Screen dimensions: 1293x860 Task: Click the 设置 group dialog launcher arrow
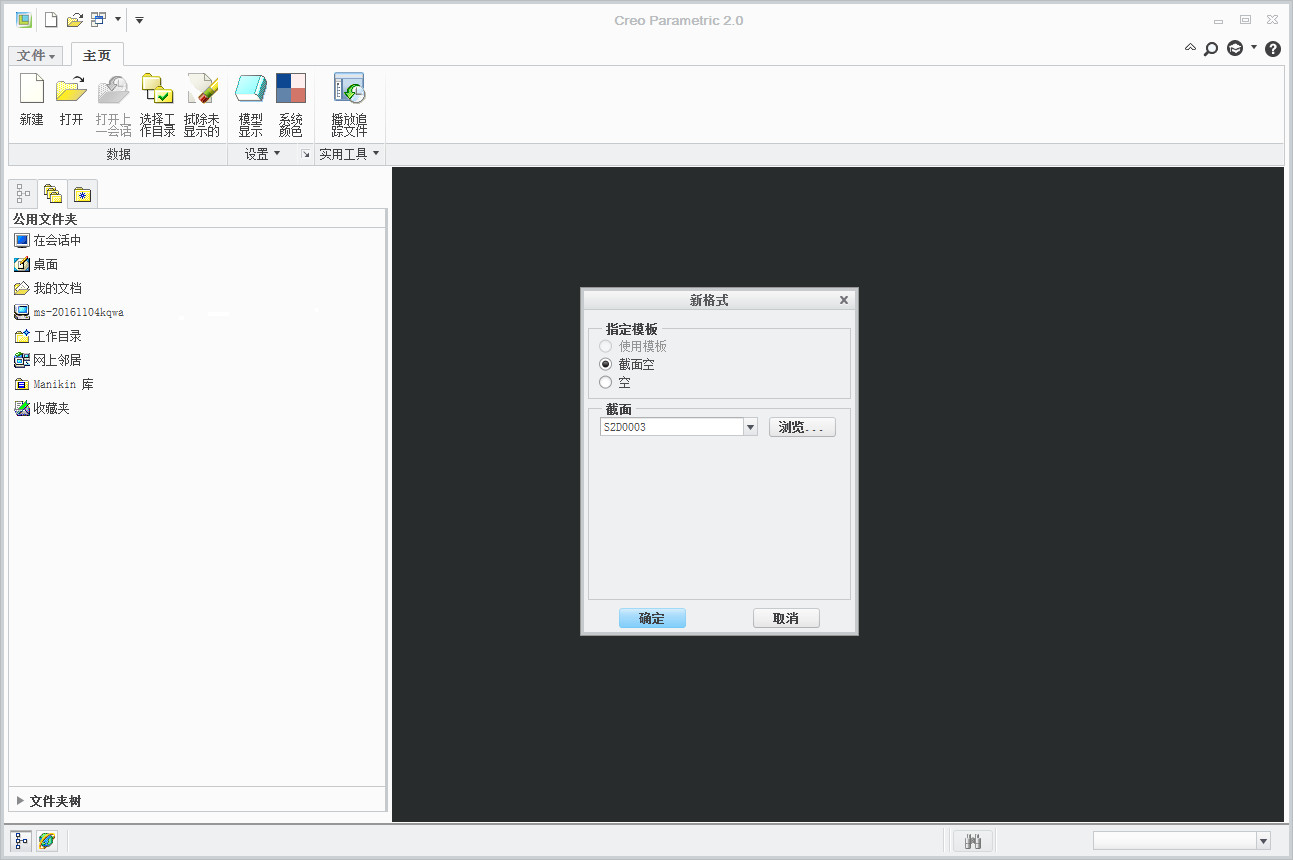305,154
